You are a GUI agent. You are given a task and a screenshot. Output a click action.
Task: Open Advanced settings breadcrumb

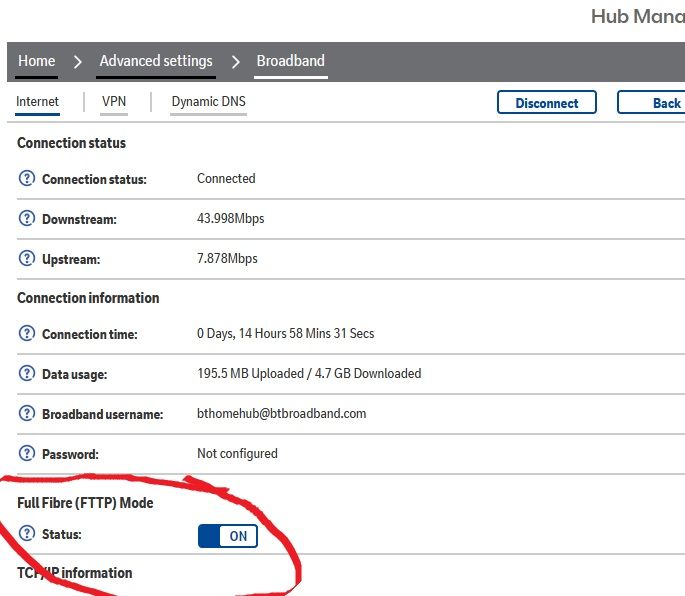(x=156, y=61)
